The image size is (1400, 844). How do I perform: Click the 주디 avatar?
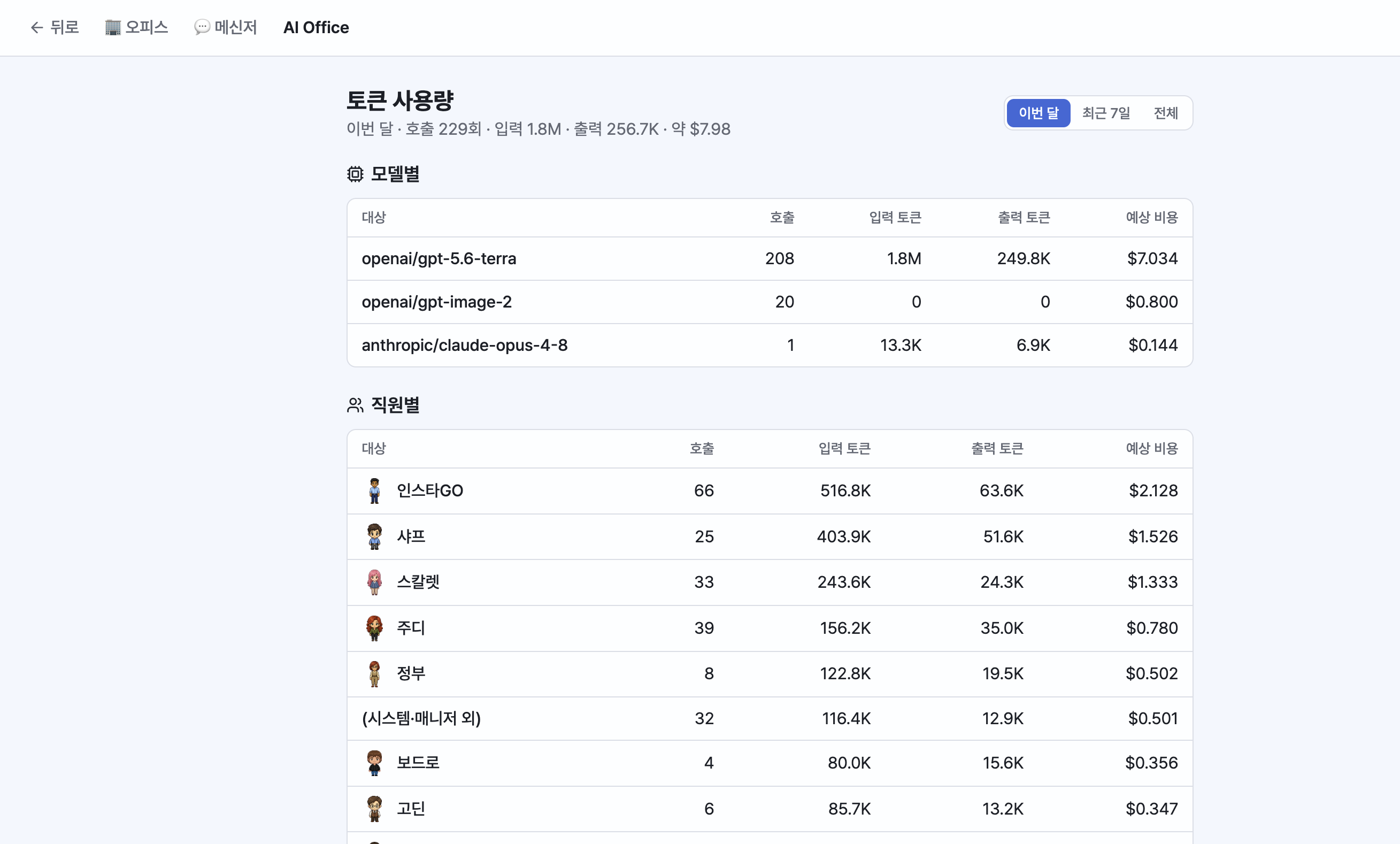pos(374,628)
